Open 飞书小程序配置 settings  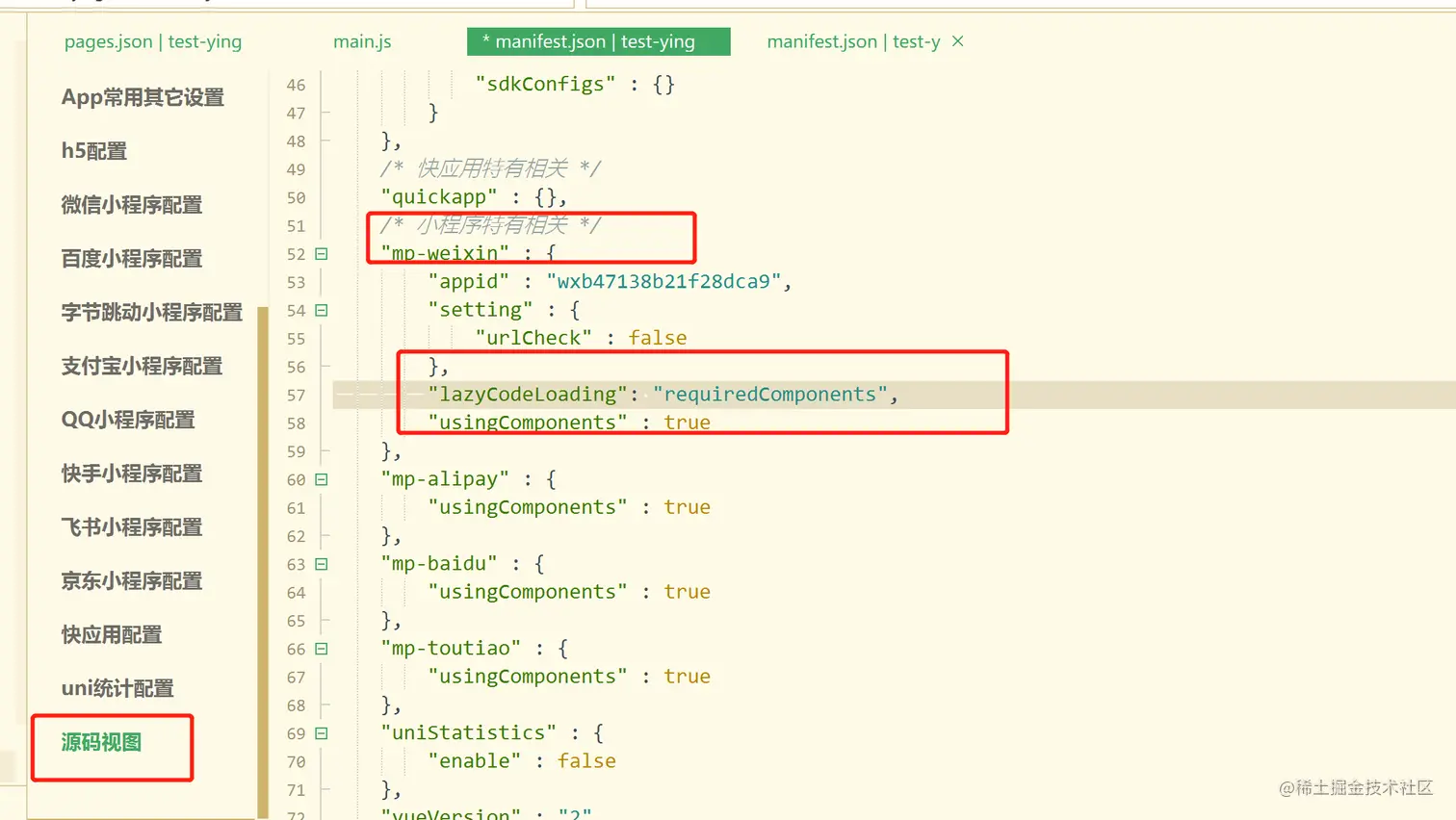[x=132, y=527]
